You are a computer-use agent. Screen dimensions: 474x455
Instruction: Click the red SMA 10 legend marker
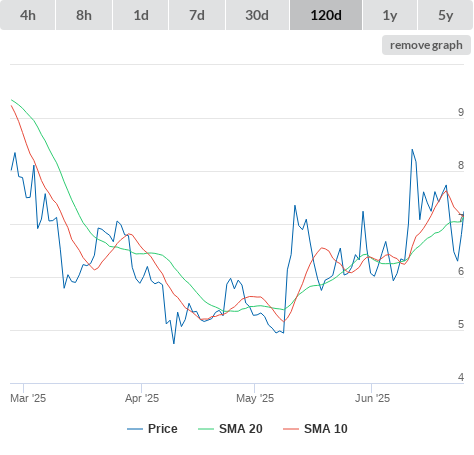[291, 429]
